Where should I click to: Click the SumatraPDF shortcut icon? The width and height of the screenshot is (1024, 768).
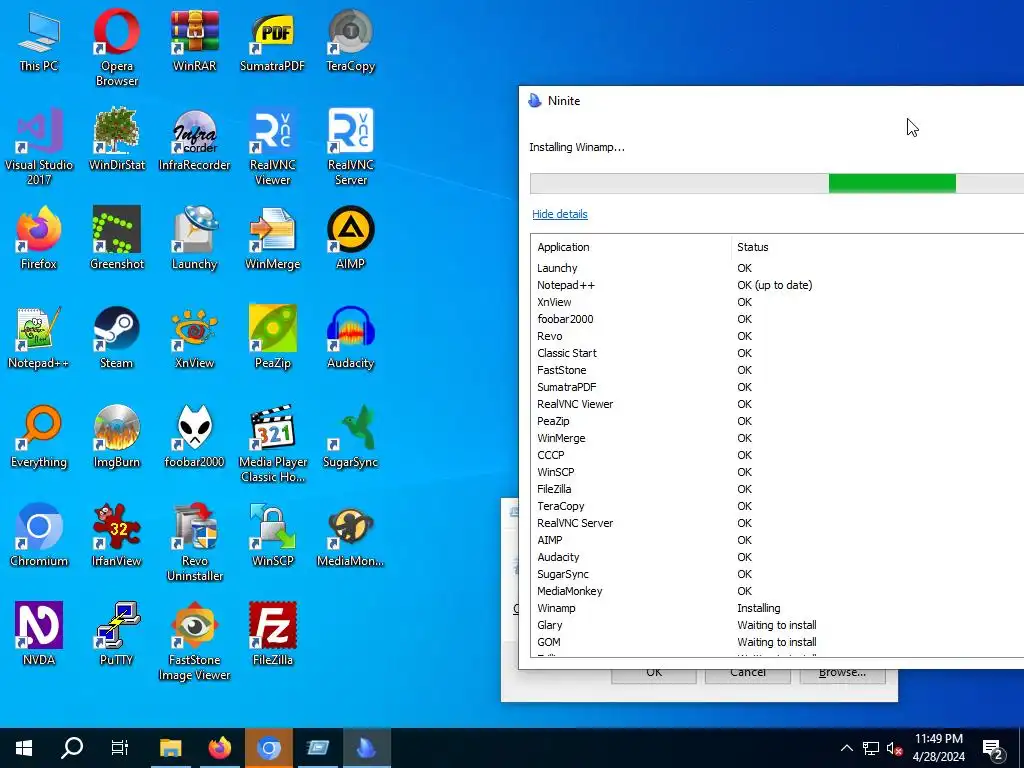[272, 40]
